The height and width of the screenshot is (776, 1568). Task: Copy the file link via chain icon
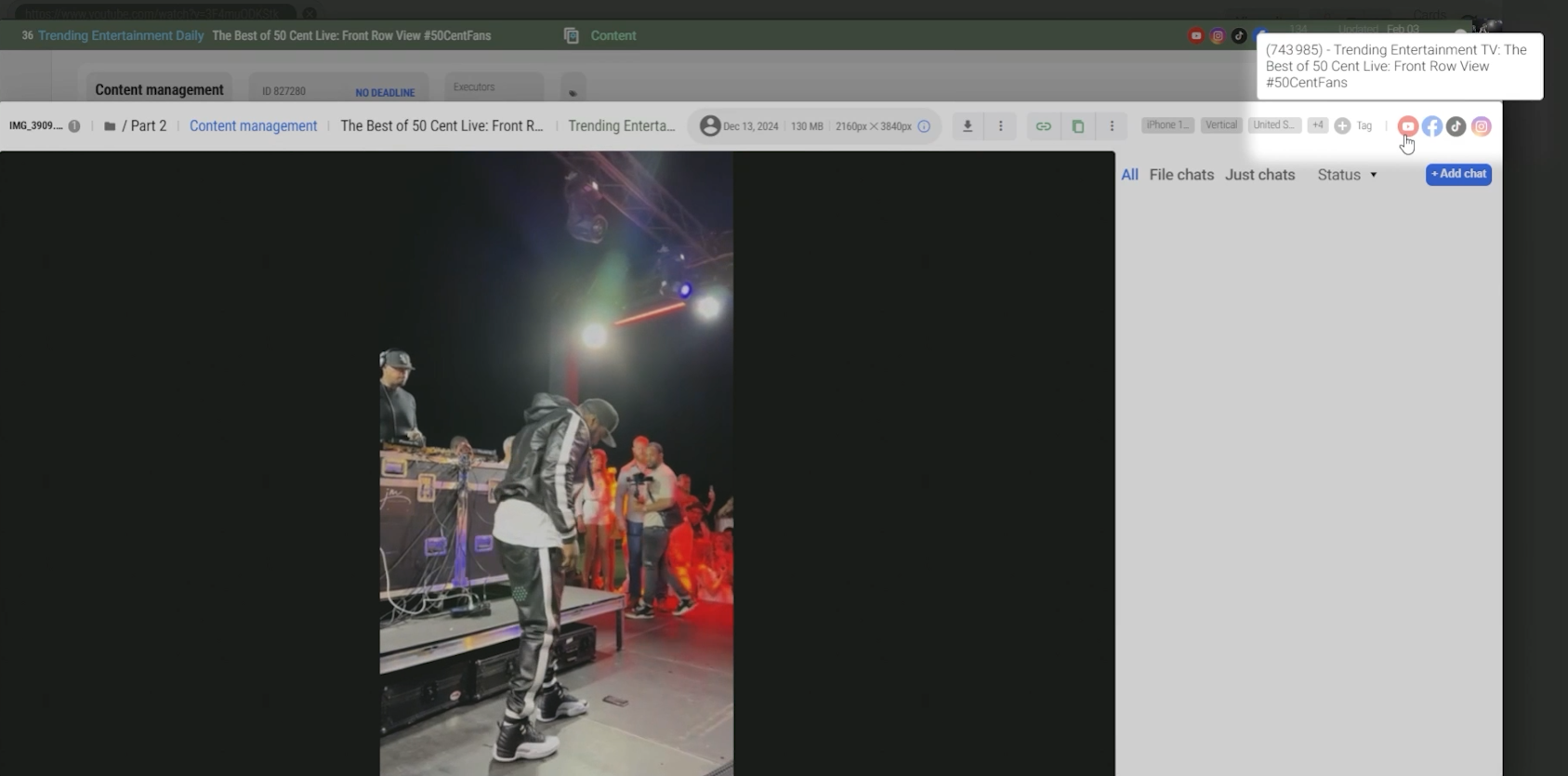click(x=1044, y=126)
